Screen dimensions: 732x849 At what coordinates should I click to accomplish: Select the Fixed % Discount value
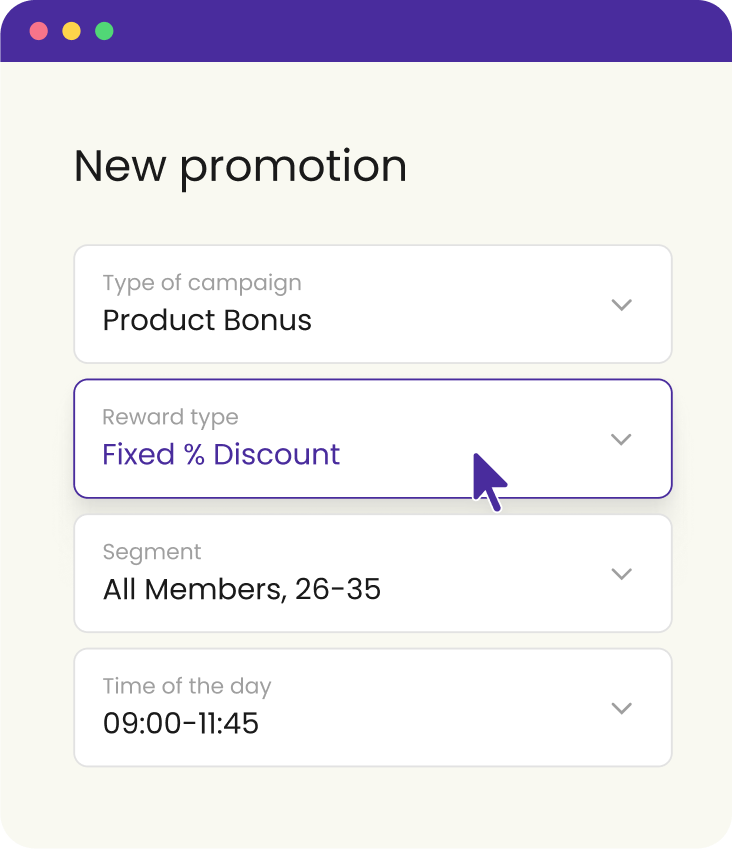pos(221,454)
